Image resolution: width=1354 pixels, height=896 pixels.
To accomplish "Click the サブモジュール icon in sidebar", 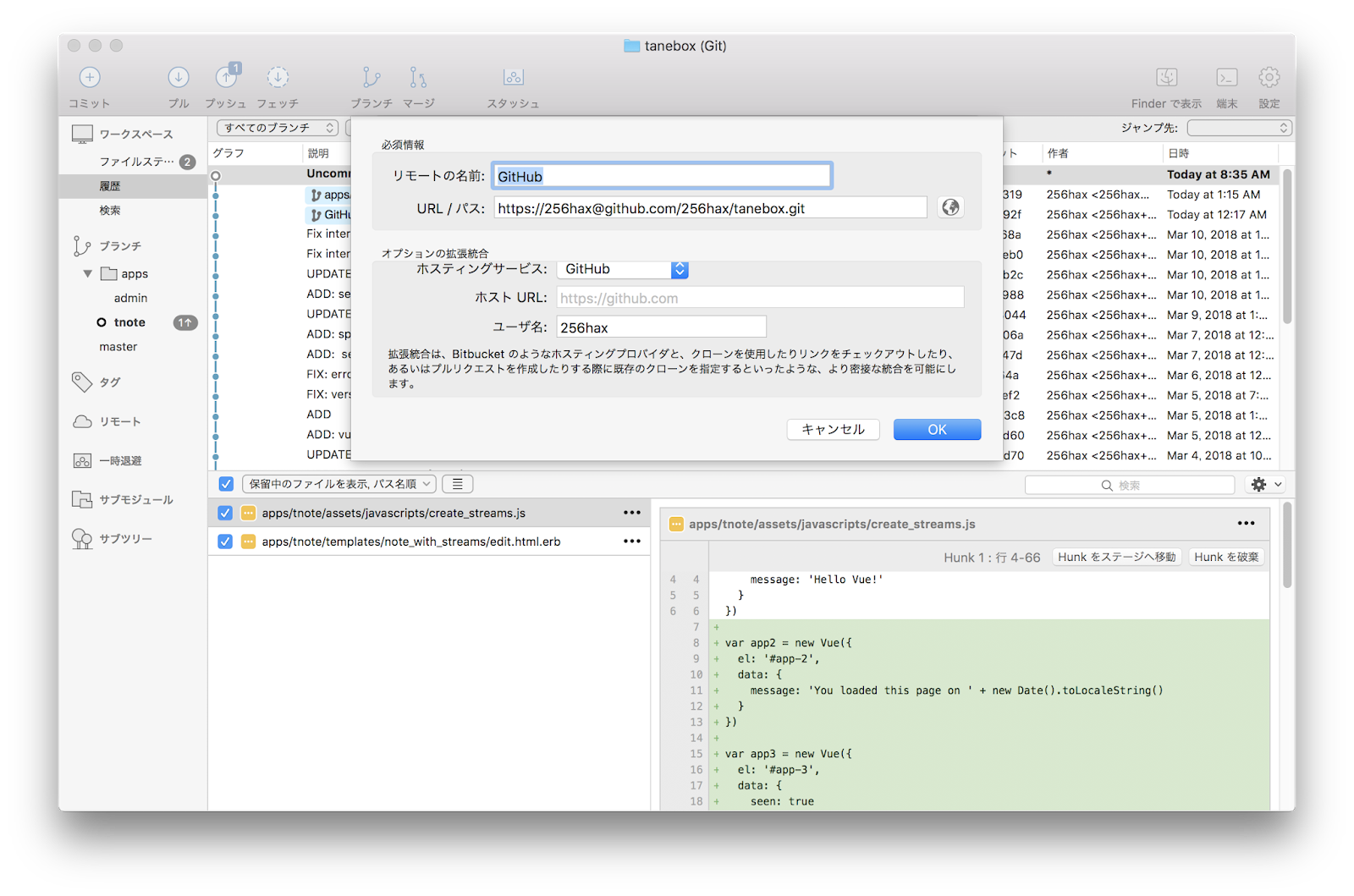I will 82,500.
